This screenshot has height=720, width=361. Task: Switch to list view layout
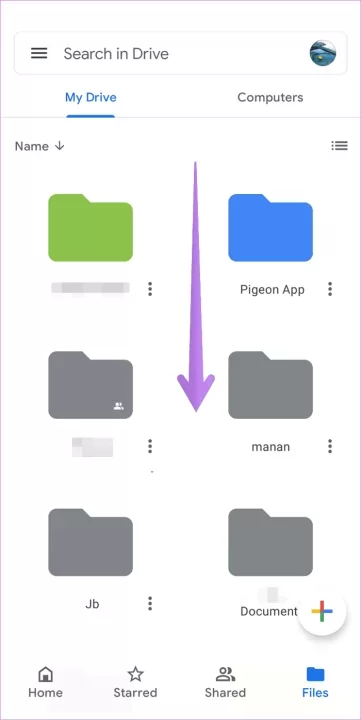(x=339, y=146)
